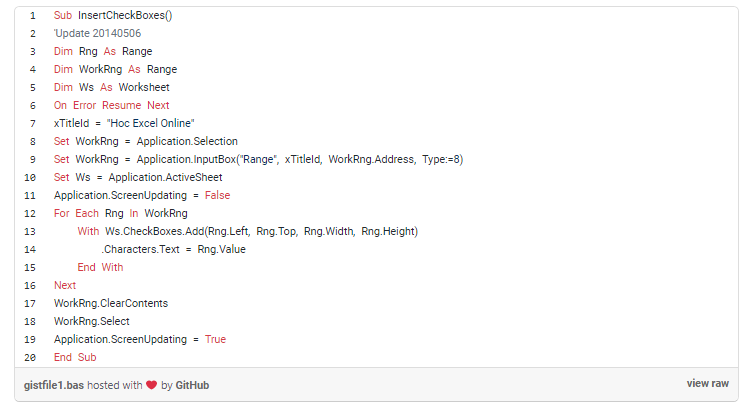748x407 pixels.
Task: Click the WorkRng.ClearContents line
Action: 111,303
